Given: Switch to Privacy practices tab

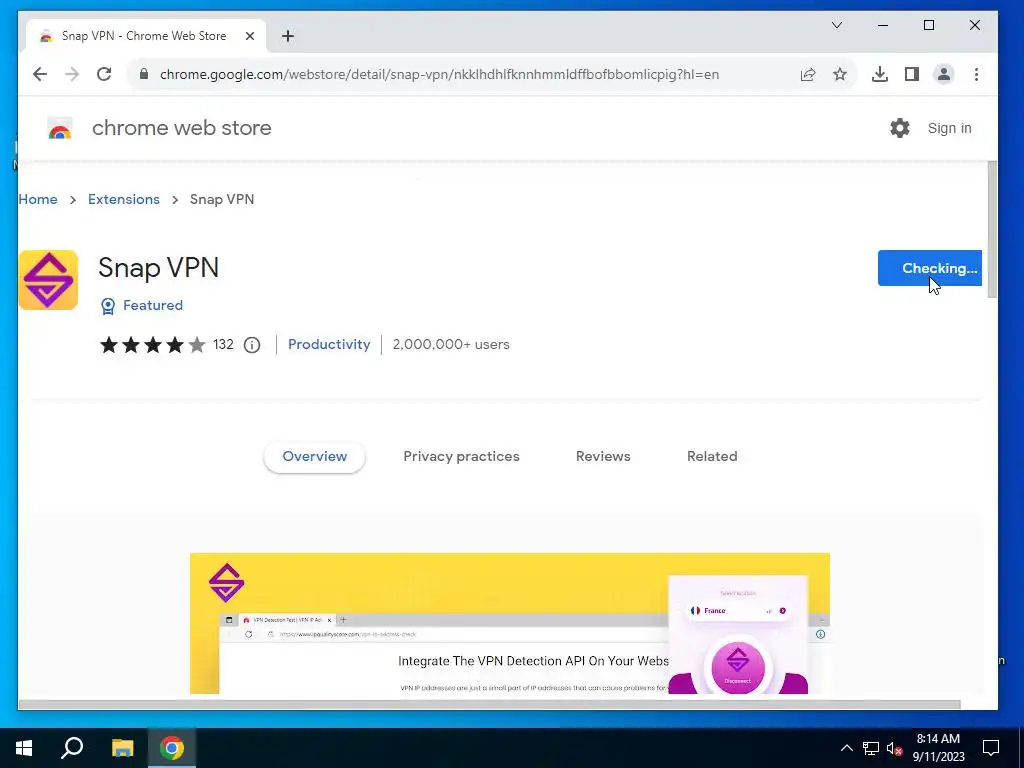Looking at the screenshot, I should coord(461,456).
